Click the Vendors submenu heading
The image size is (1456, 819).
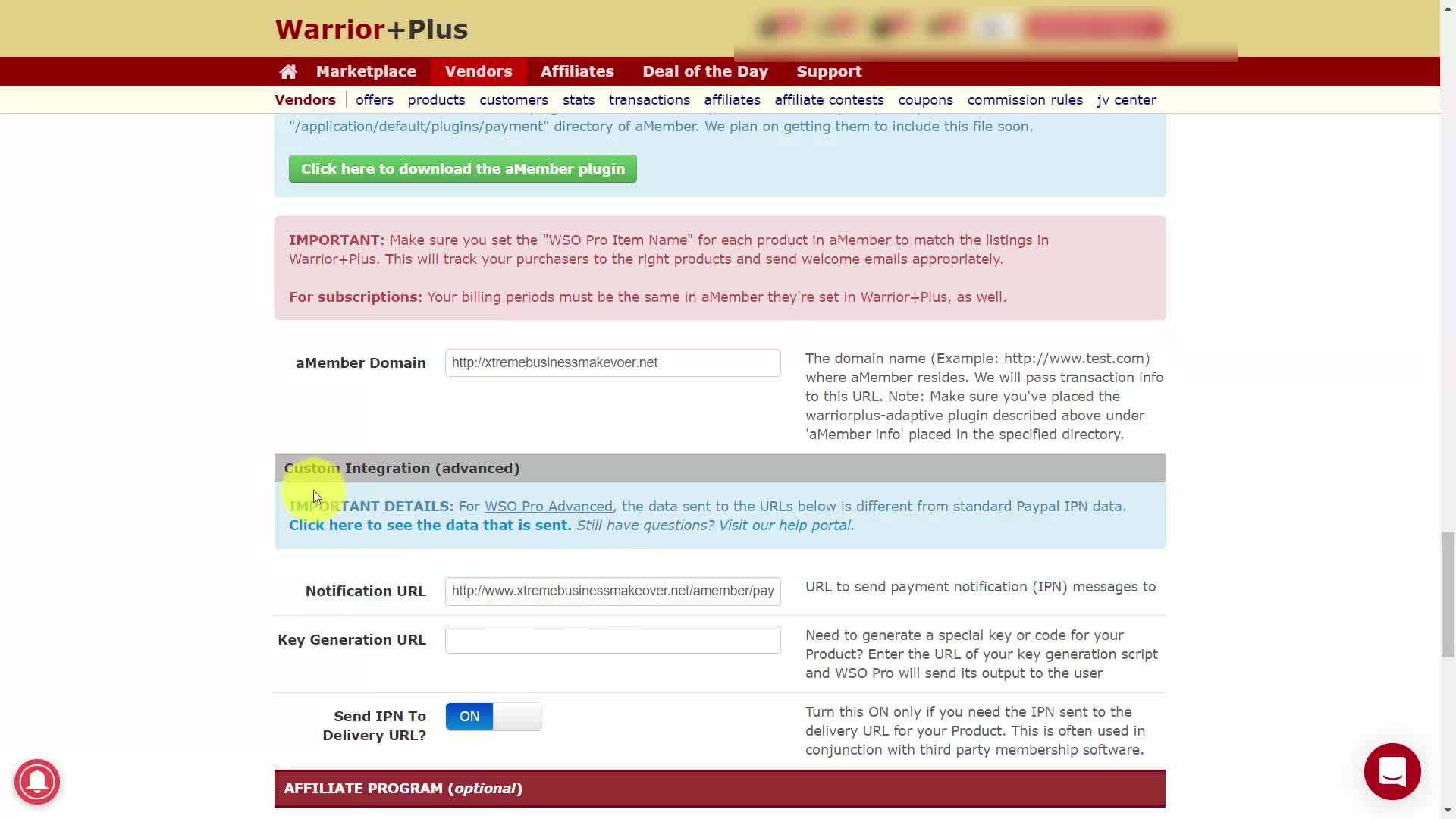[x=305, y=100]
